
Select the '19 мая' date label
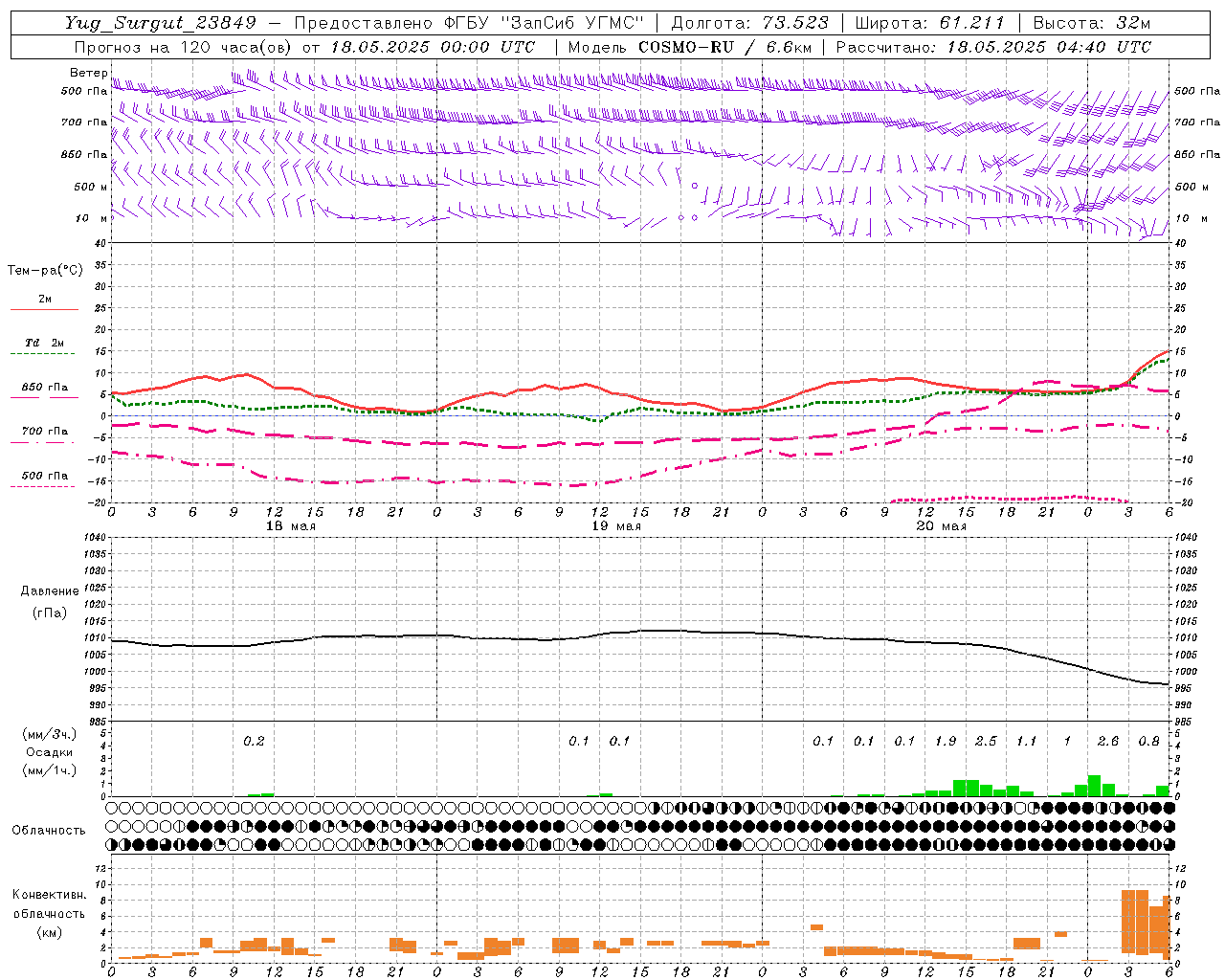[616, 526]
